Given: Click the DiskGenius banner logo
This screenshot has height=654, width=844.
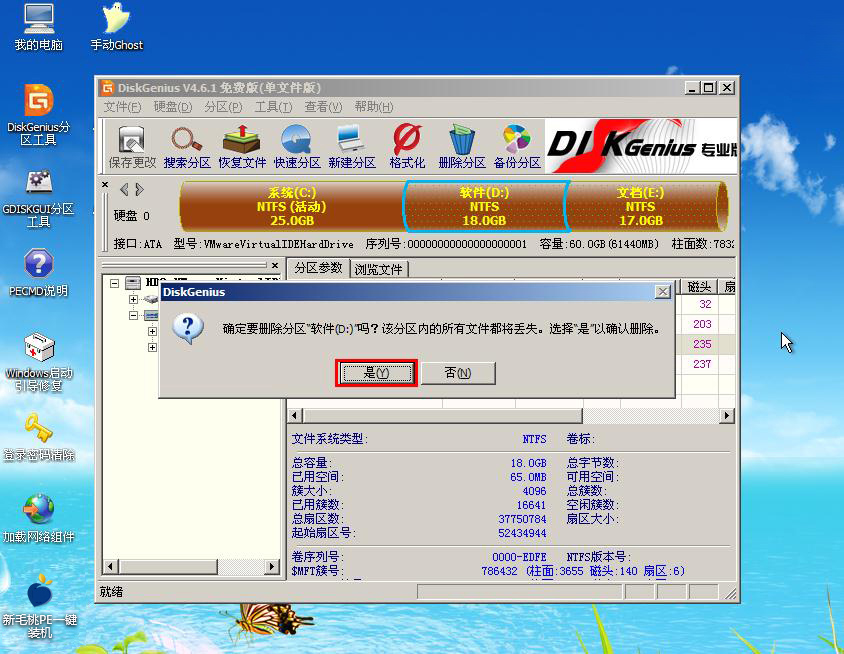Looking at the screenshot, I should coord(641,146).
